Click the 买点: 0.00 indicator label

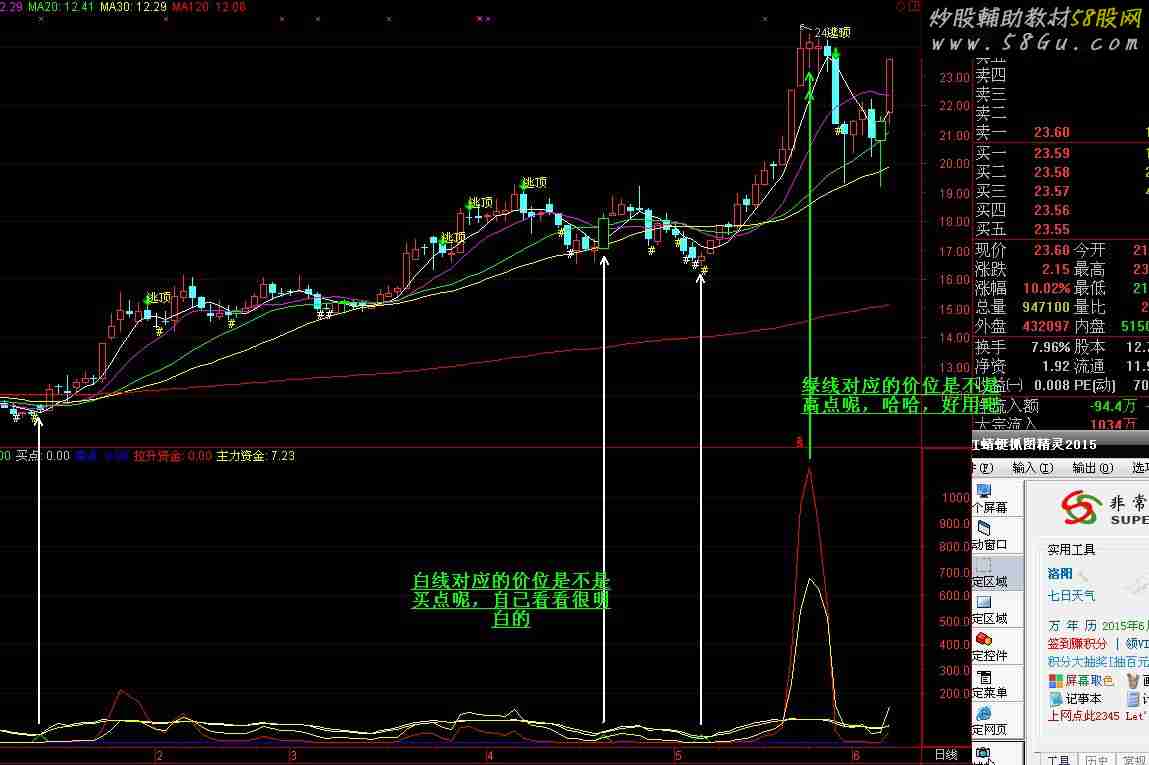coord(43,456)
